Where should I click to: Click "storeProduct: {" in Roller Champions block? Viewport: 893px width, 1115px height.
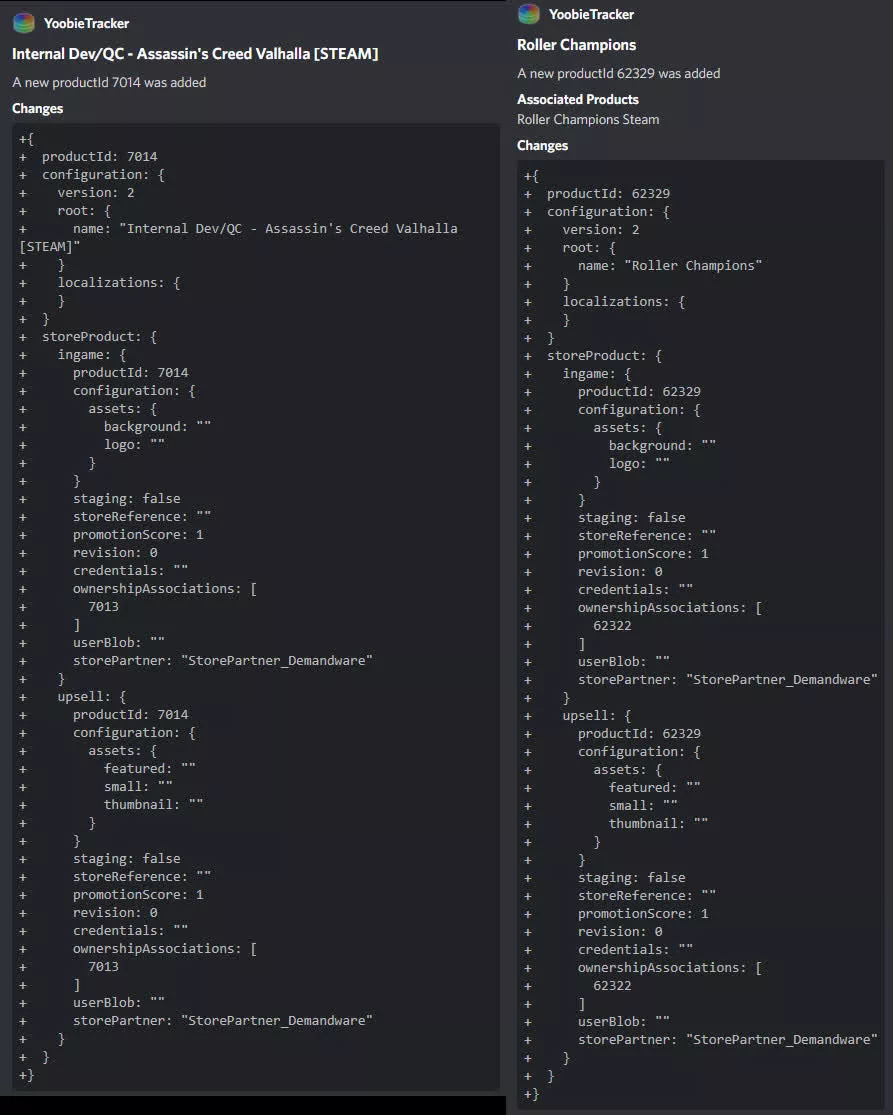pos(604,356)
